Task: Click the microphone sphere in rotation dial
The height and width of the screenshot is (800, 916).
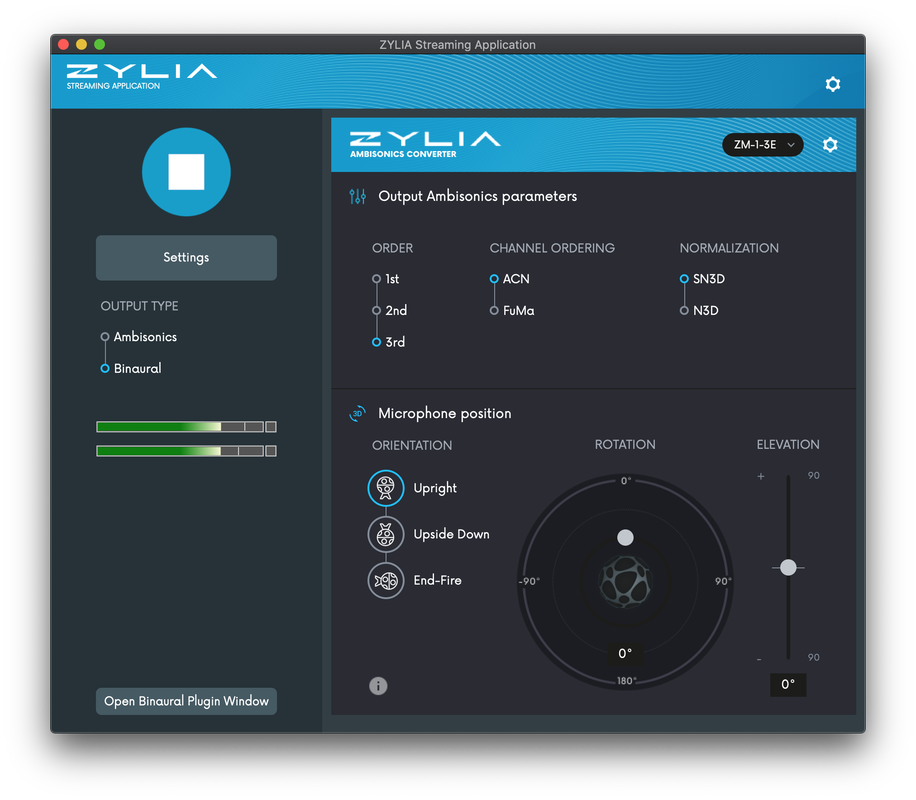Action: click(625, 581)
